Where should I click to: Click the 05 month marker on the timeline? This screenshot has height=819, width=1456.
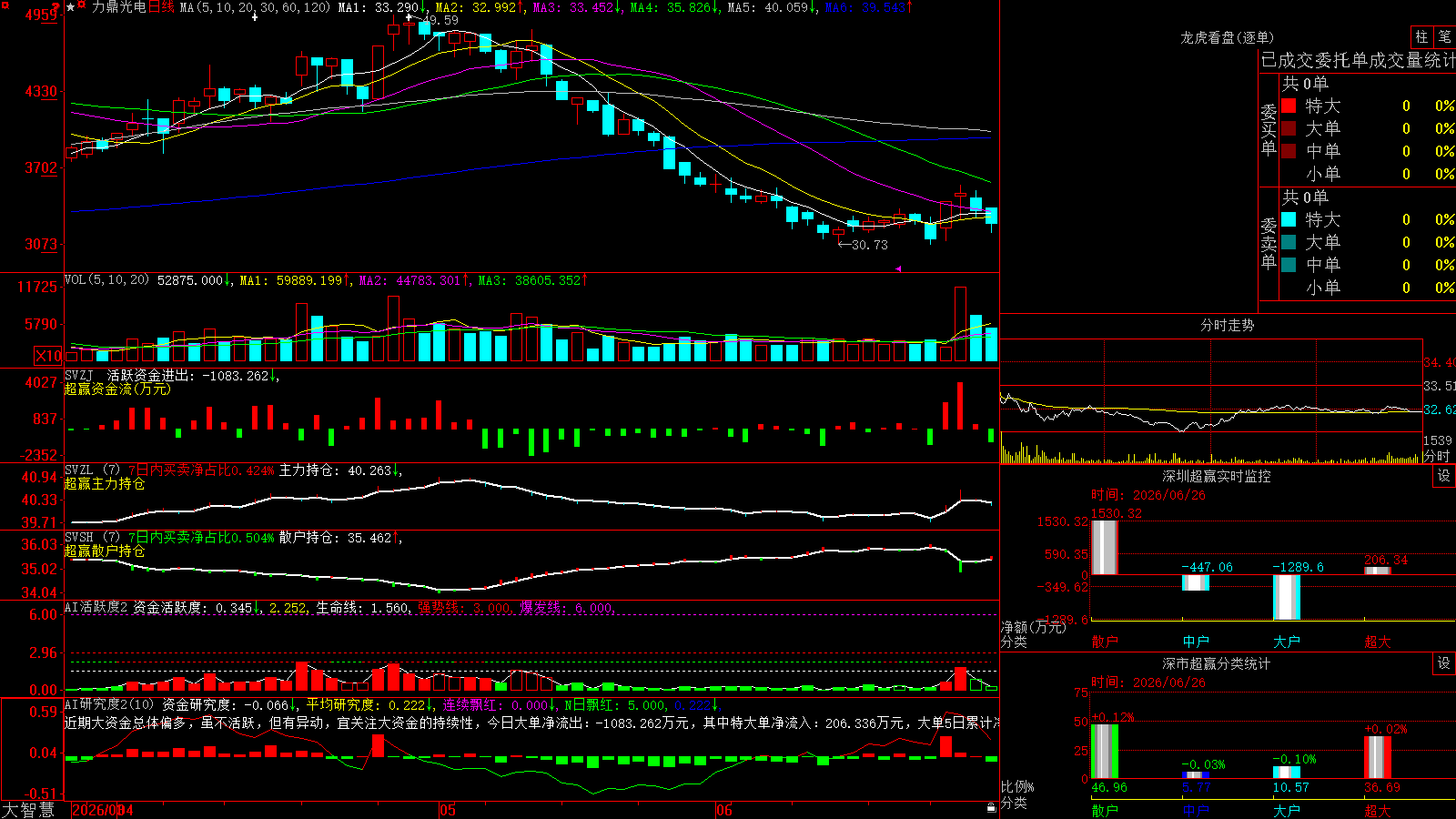447,810
